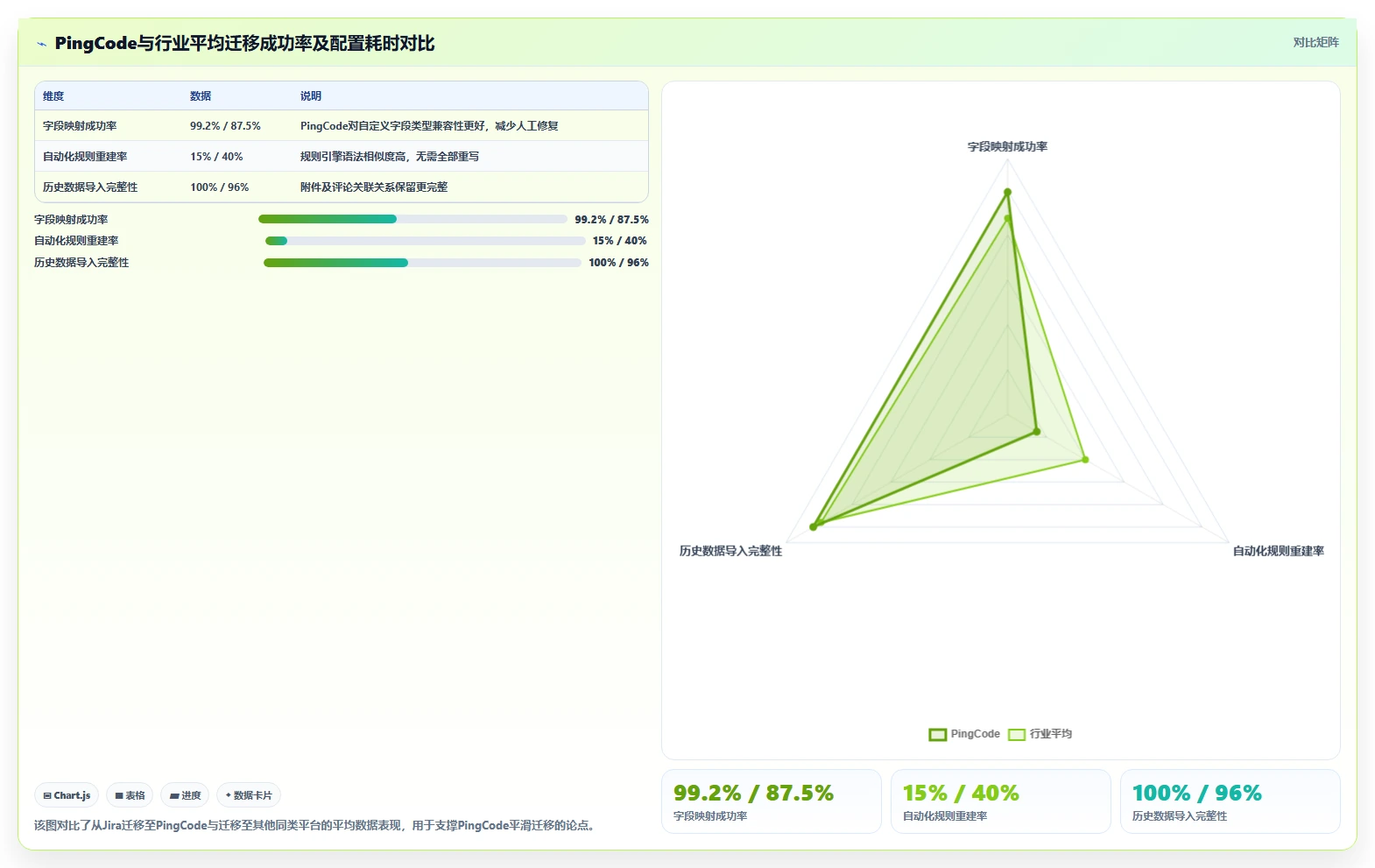Click the 表格 tag chip

[x=130, y=795]
